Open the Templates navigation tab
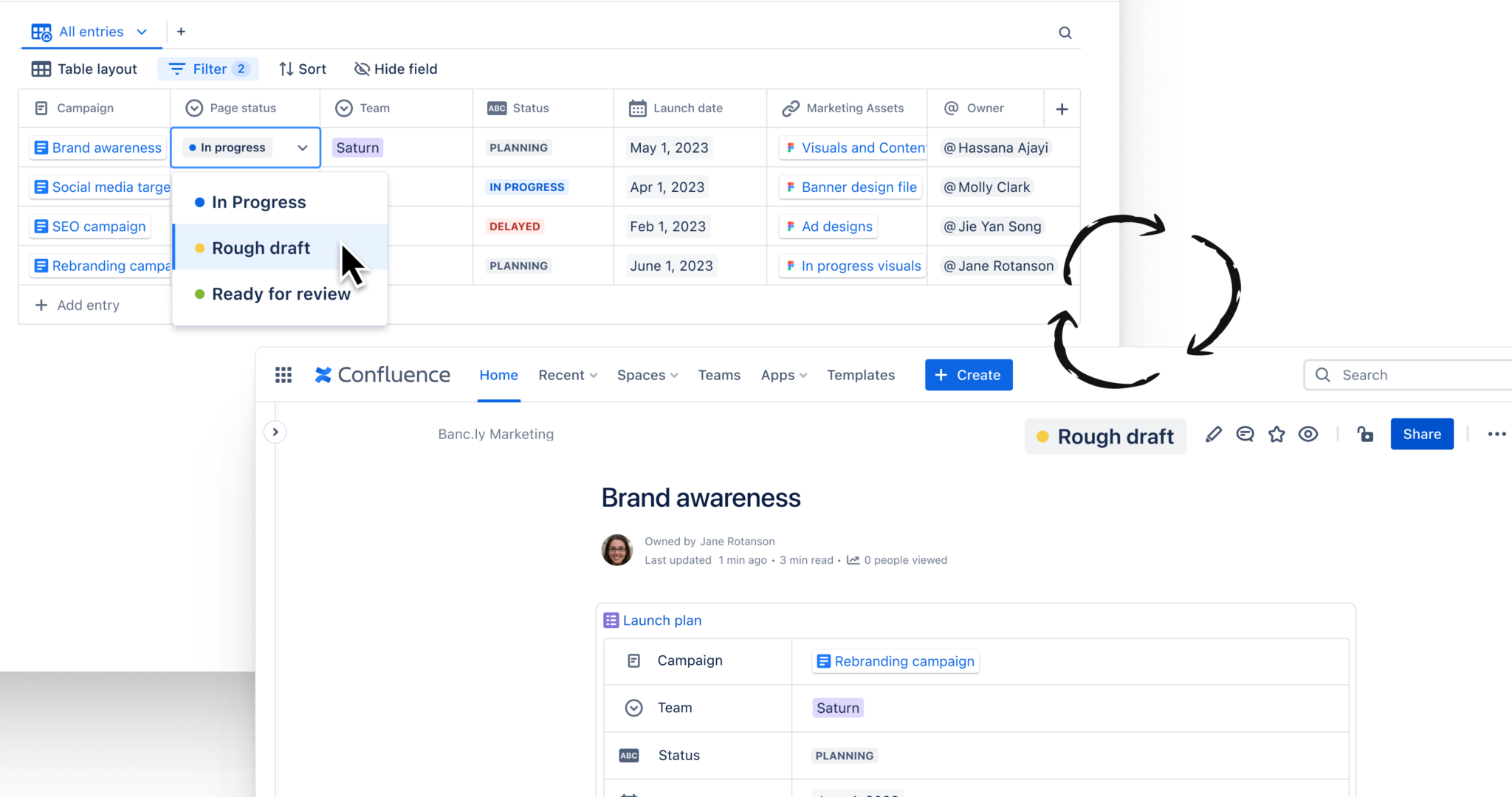Screen dimensions: 1512x797 tap(860, 375)
